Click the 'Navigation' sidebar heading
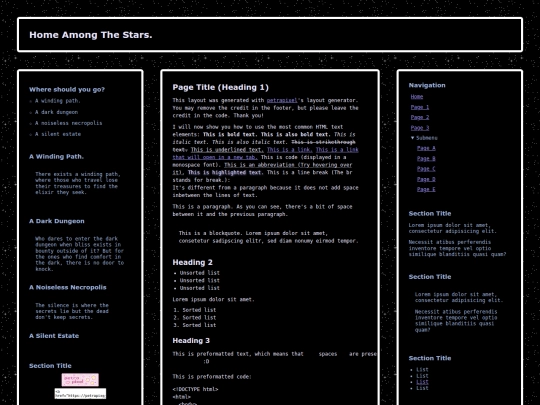The height and width of the screenshot is (405, 540). tap(427, 85)
